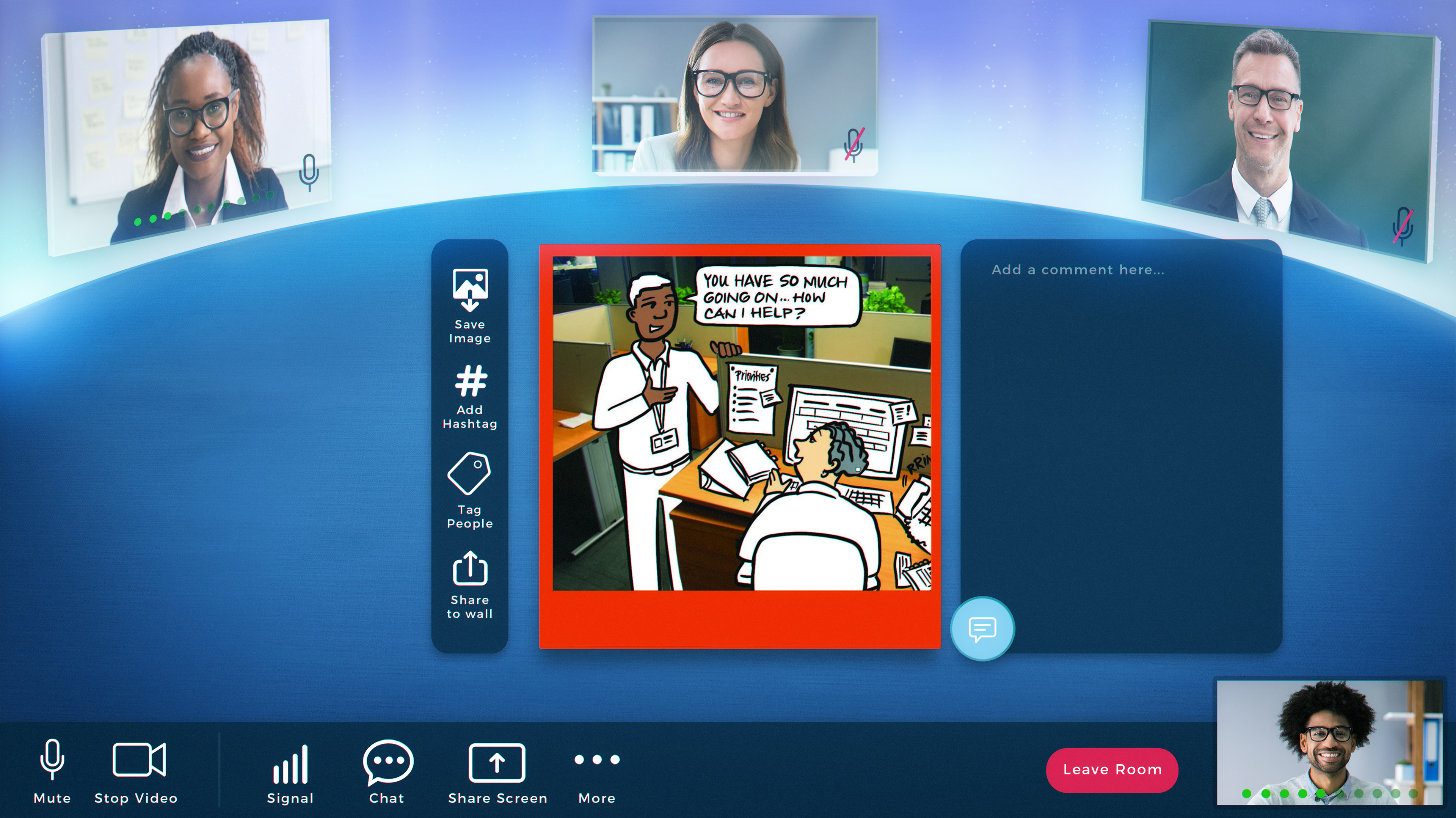The width and height of the screenshot is (1456, 818).
Task: Start Share Screen
Action: click(x=497, y=763)
